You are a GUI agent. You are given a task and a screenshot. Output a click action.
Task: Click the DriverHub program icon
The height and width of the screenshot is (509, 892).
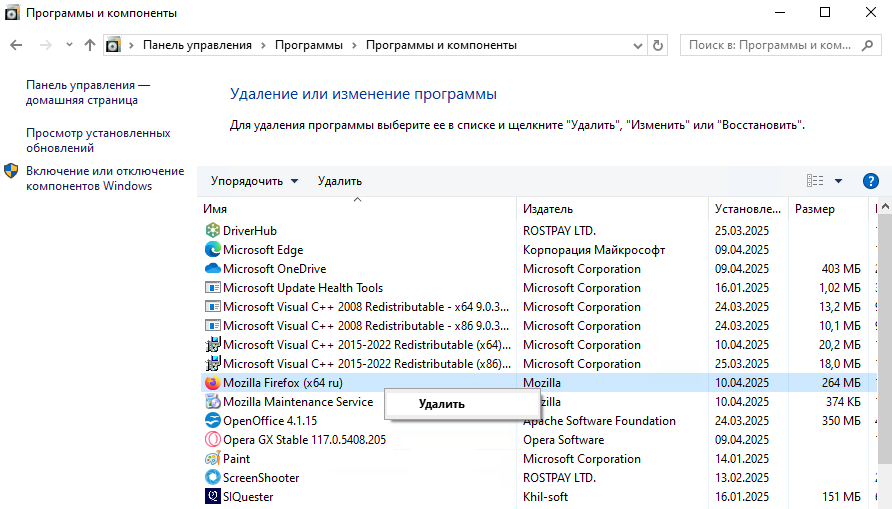212,230
